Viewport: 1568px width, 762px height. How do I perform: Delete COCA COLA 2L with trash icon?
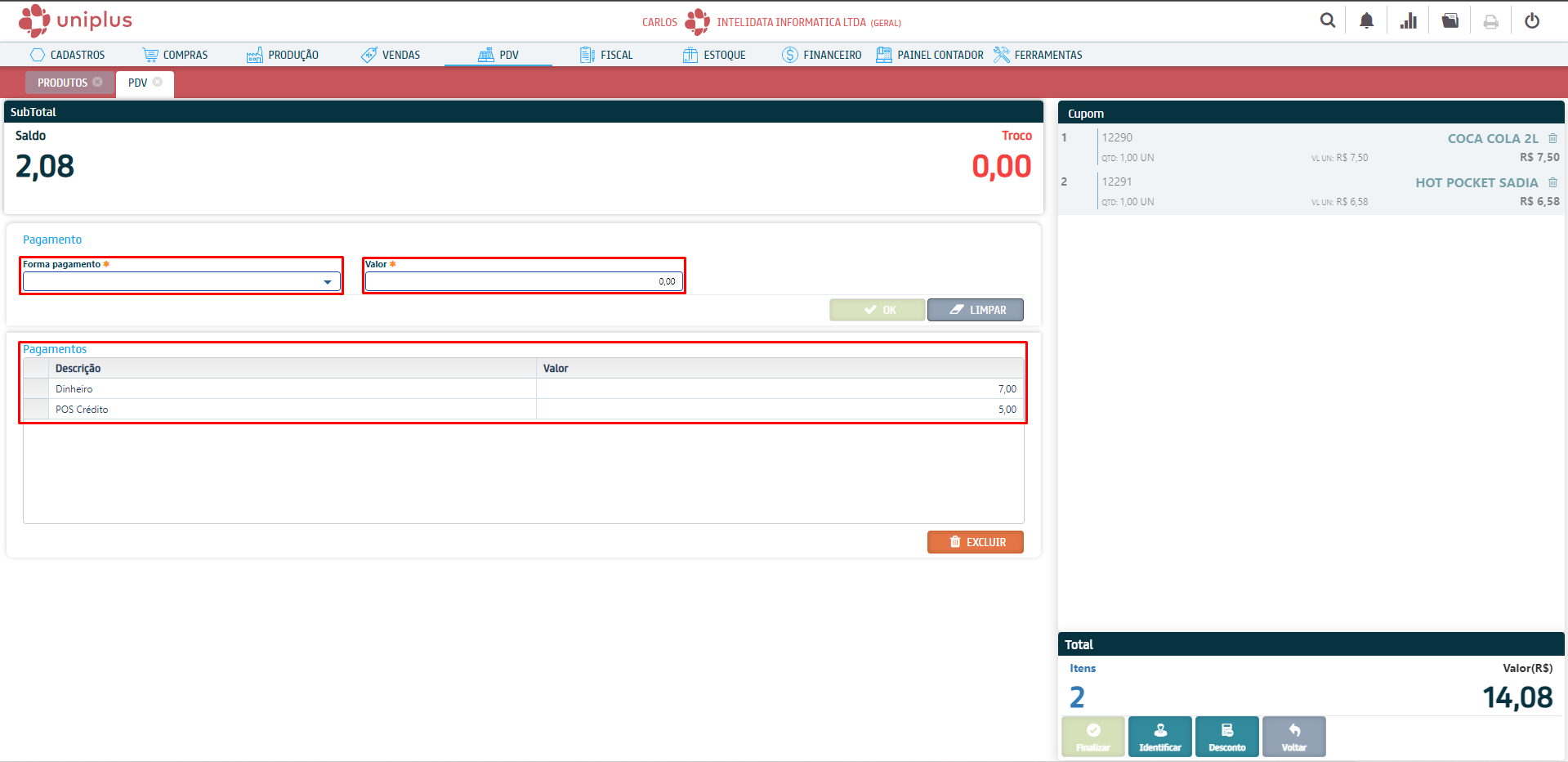[x=1552, y=138]
